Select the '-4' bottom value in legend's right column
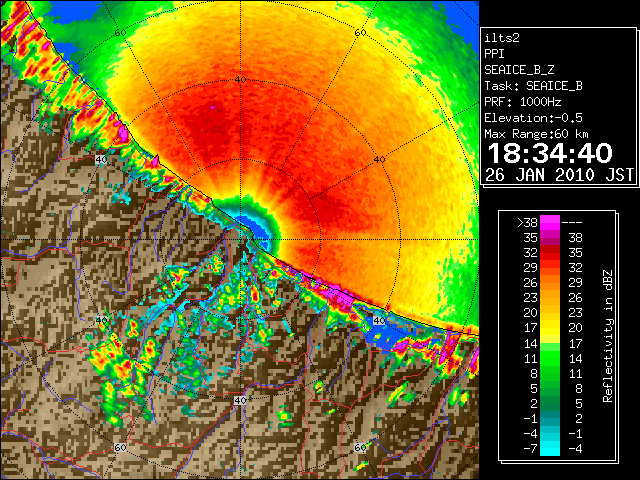The width and height of the screenshot is (640, 480). point(575,449)
